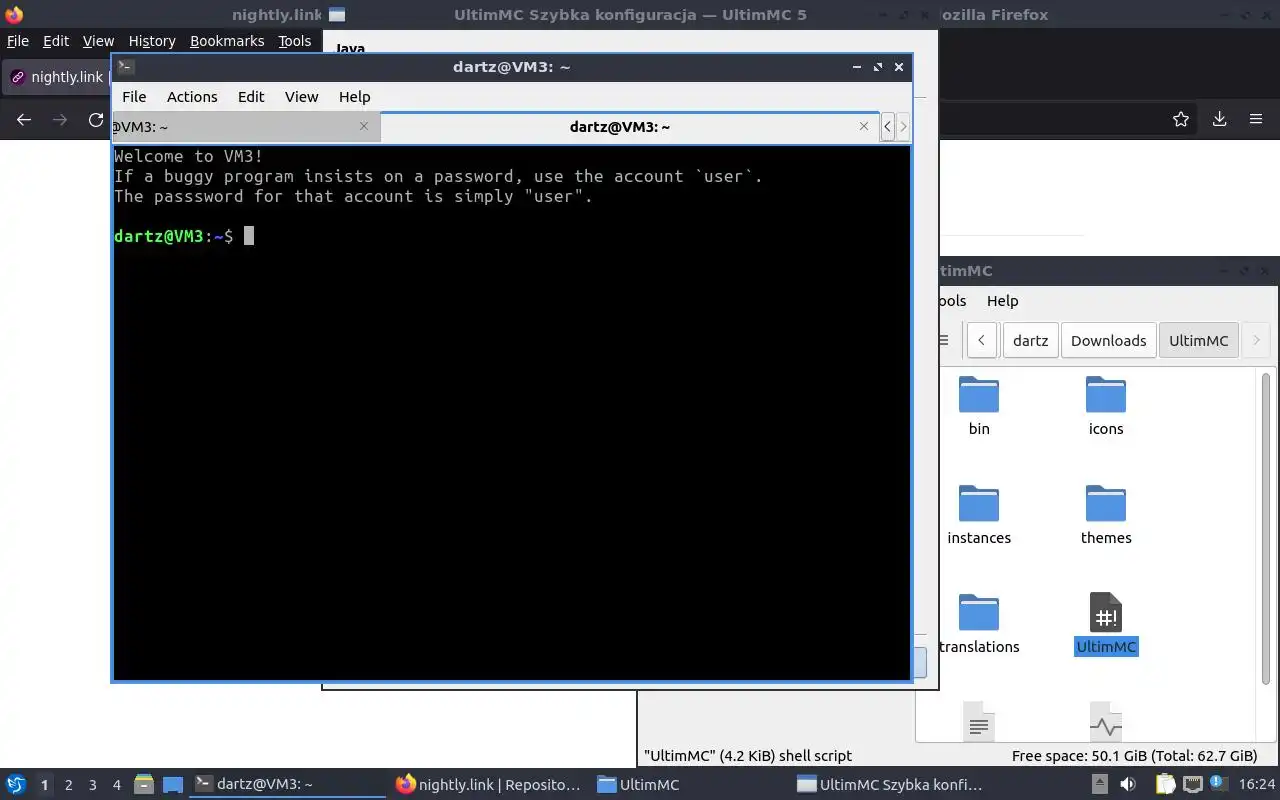
Task: Open the Firefox History menu
Action: [x=152, y=41]
